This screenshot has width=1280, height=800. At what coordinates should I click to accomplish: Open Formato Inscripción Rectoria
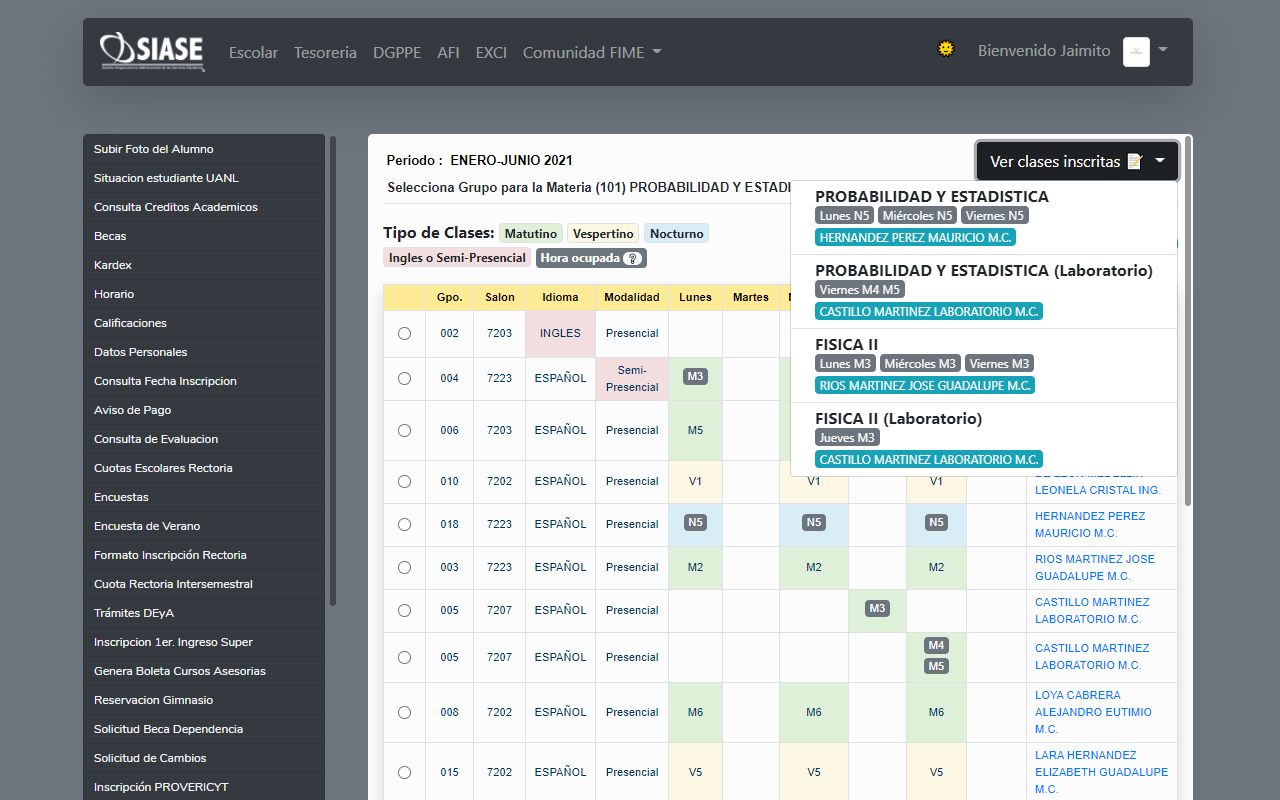click(x=204, y=555)
